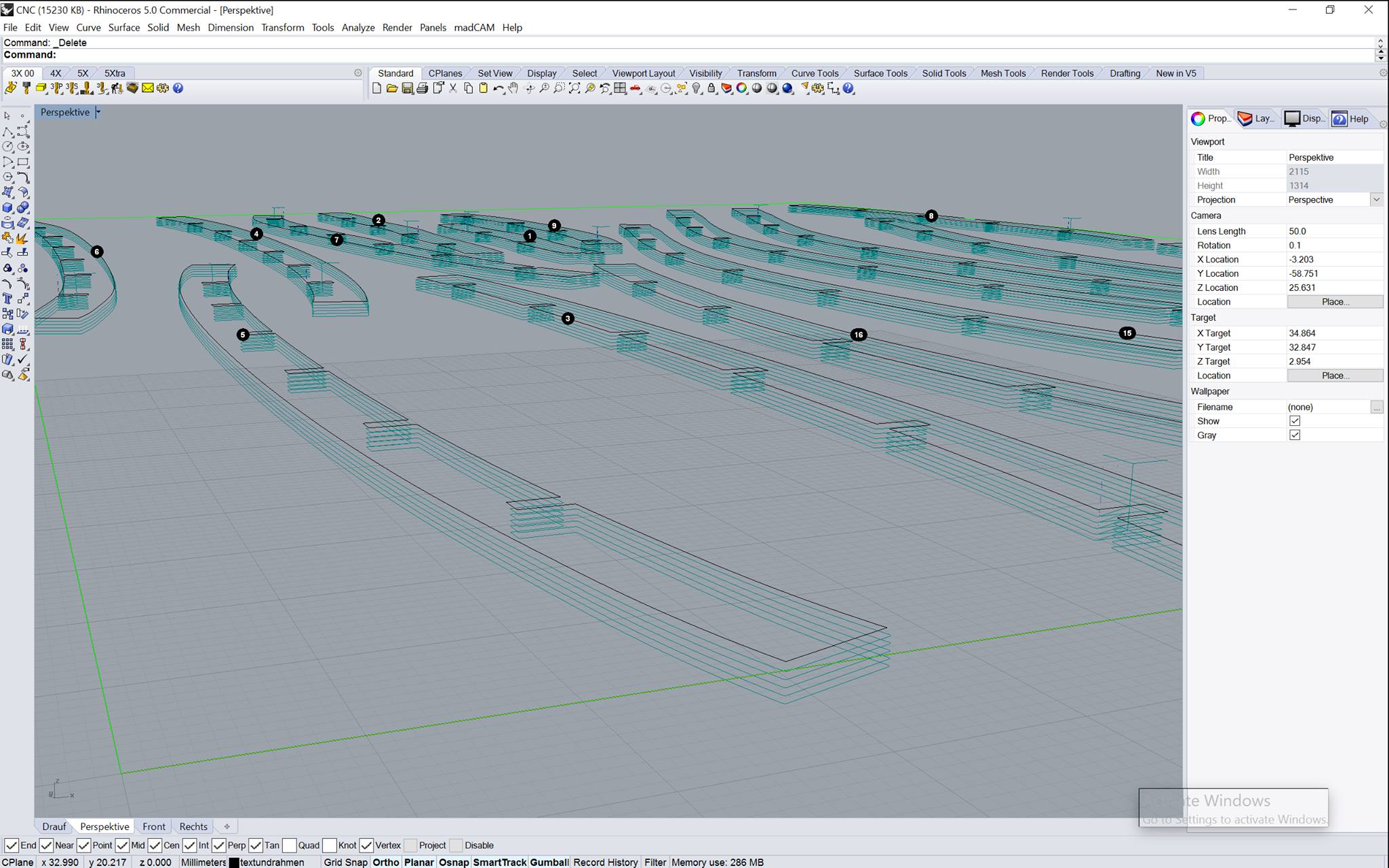The width and height of the screenshot is (1389, 868).
Task: Toggle Grid Snap in the status bar
Action: tap(345, 863)
